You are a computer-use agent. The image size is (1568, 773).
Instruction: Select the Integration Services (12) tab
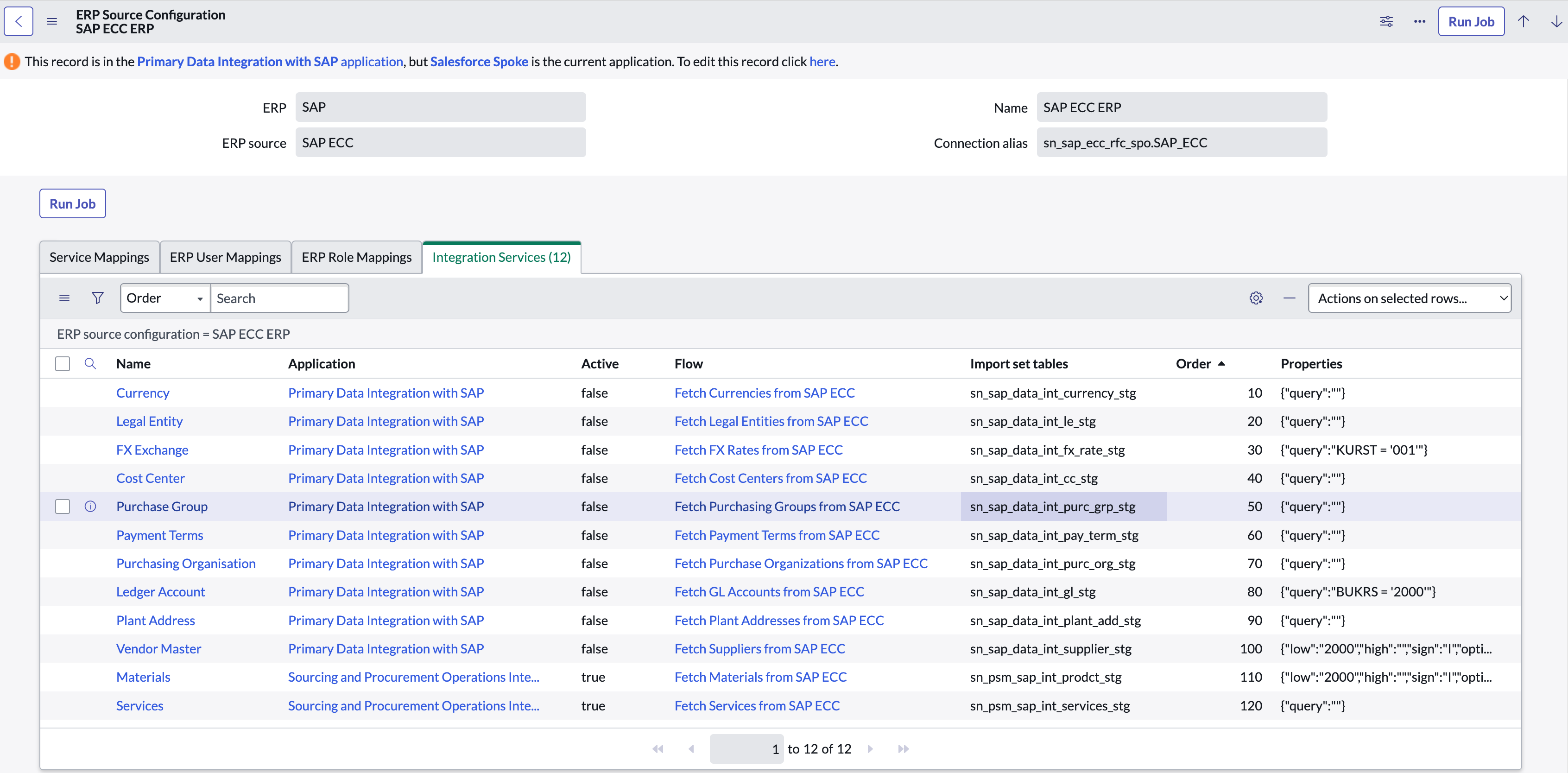501,257
